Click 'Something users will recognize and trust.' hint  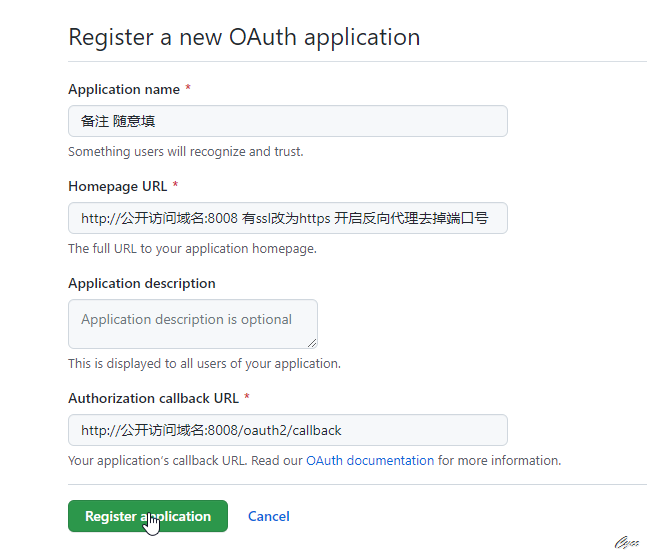[186, 151]
